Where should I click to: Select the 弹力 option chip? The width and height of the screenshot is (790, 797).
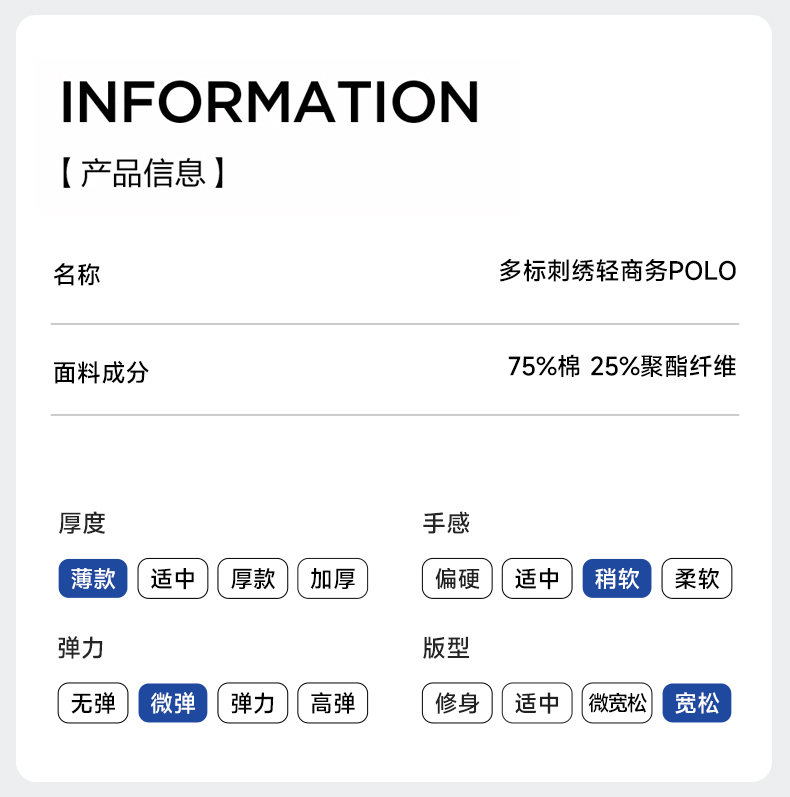point(253,704)
